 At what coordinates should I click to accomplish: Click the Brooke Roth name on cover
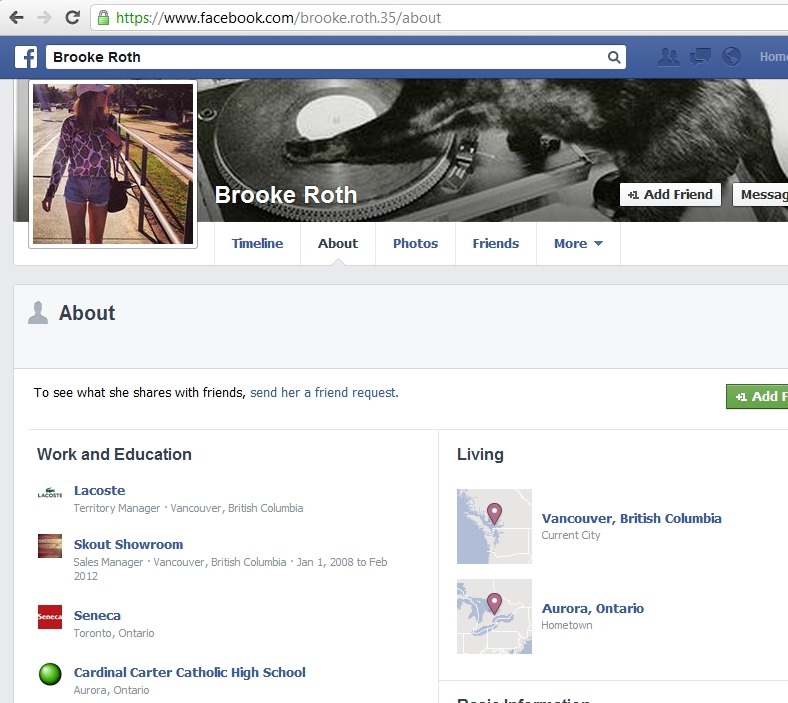click(286, 195)
